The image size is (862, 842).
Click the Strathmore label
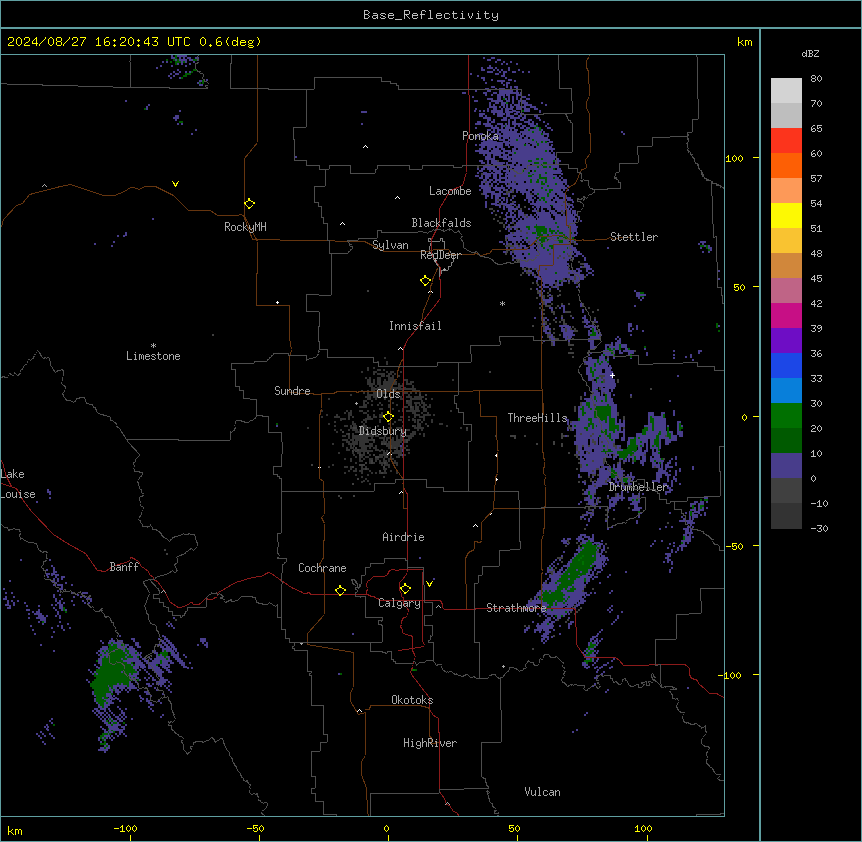point(516,608)
